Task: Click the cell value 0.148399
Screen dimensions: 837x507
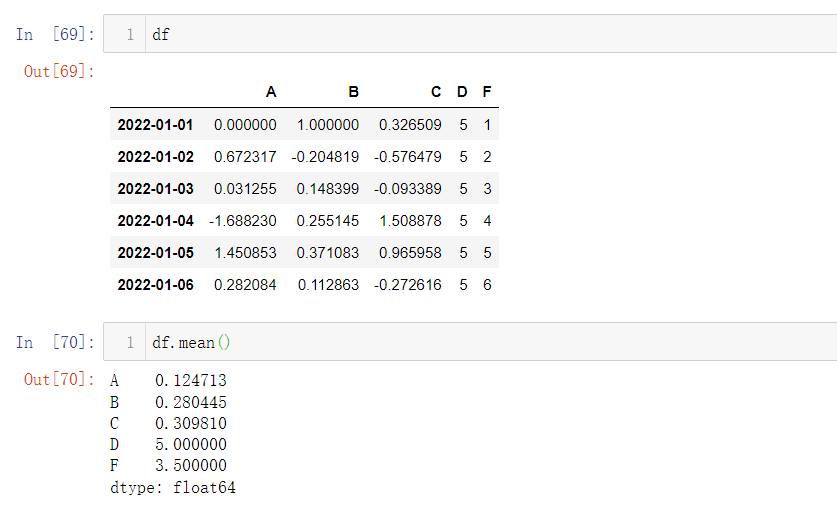Action: click(x=328, y=188)
